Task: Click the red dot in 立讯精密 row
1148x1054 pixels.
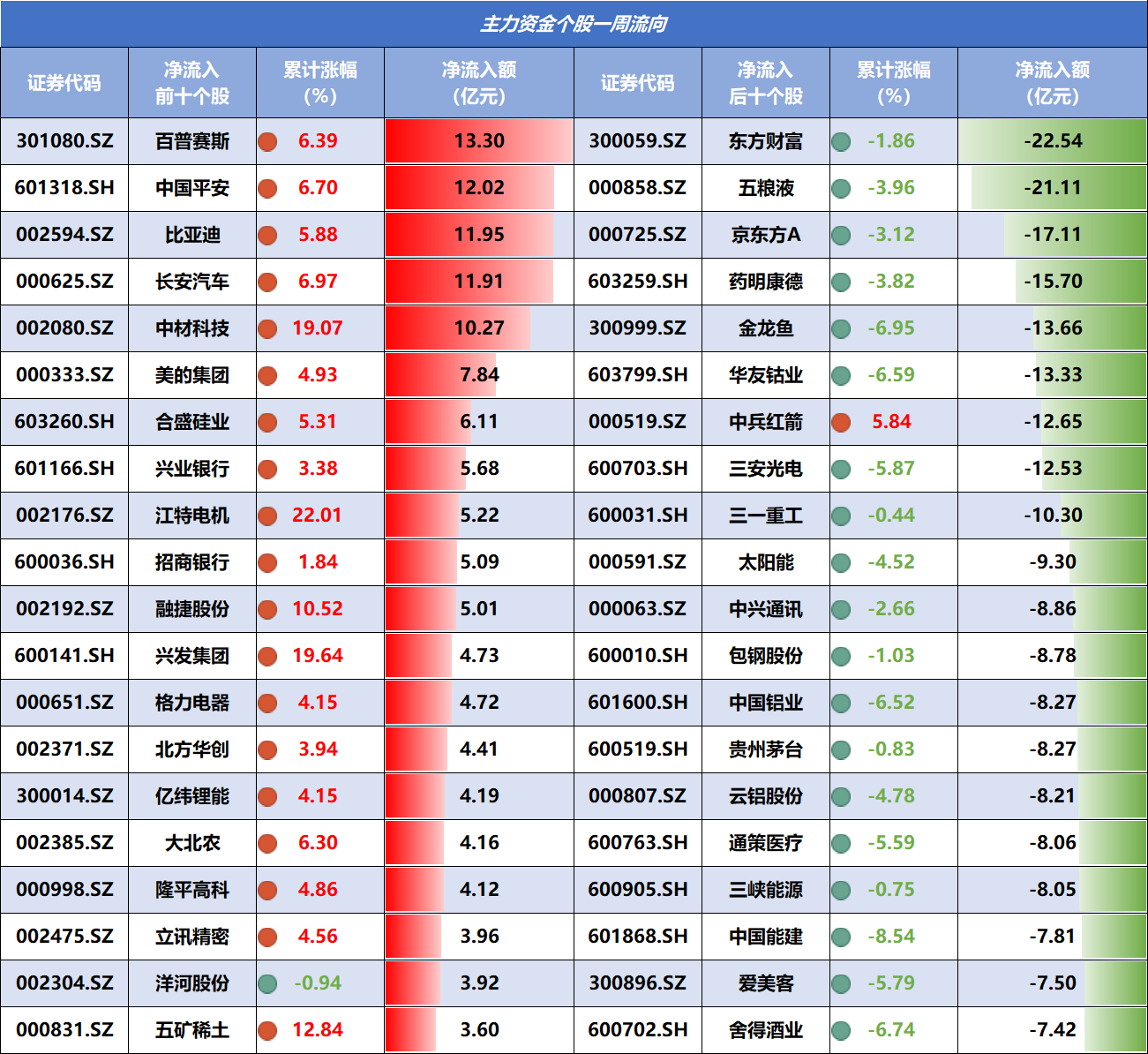Action: pyautogui.click(x=267, y=937)
